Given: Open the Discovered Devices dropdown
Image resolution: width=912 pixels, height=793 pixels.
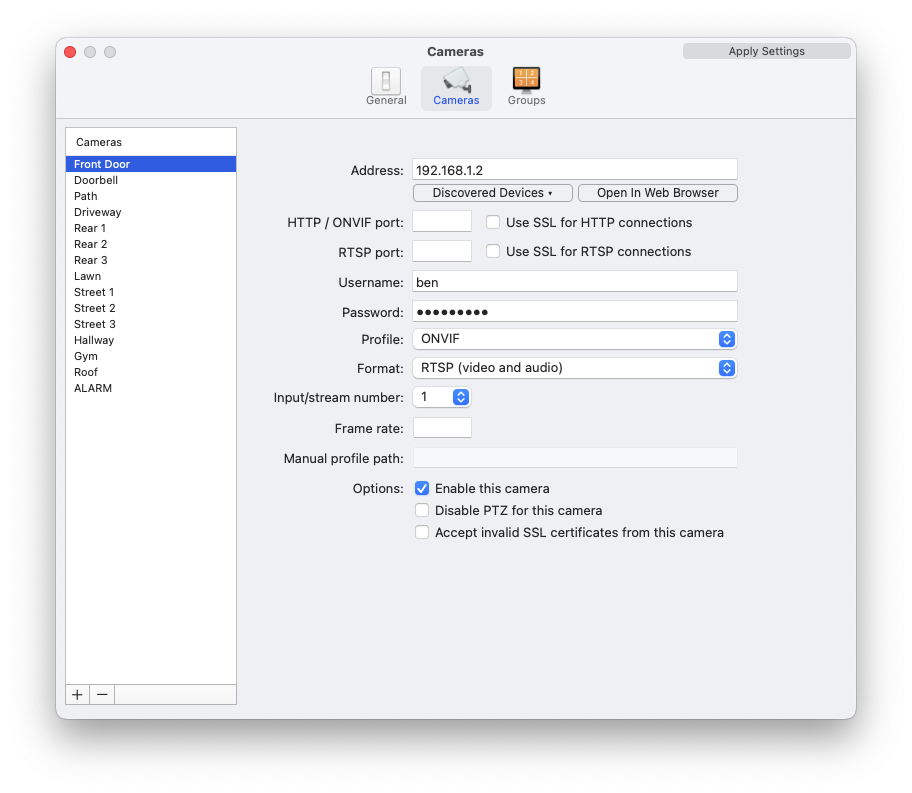Looking at the screenshot, I should 492,192.
